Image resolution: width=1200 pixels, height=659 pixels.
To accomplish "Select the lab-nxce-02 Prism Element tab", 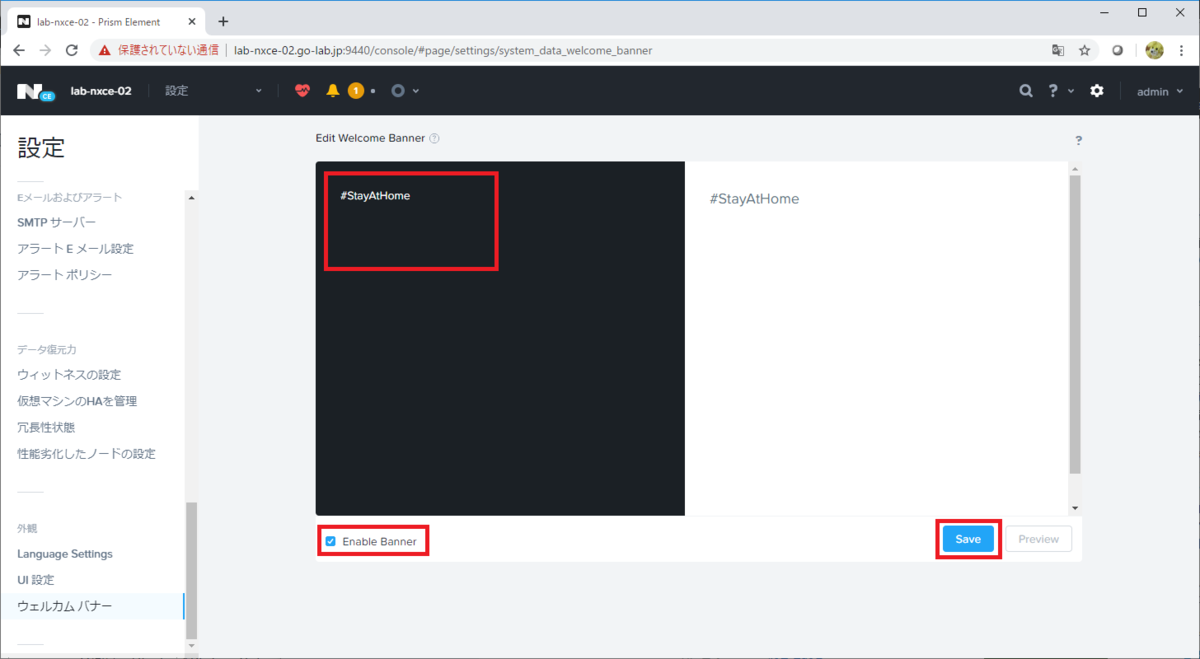I will [106, 21].
